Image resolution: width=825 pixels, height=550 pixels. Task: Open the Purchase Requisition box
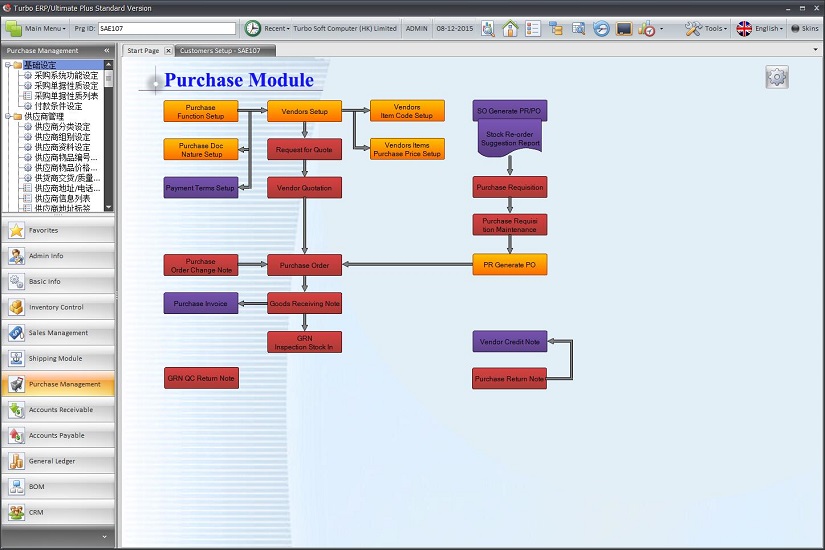[x=509, y=187]
